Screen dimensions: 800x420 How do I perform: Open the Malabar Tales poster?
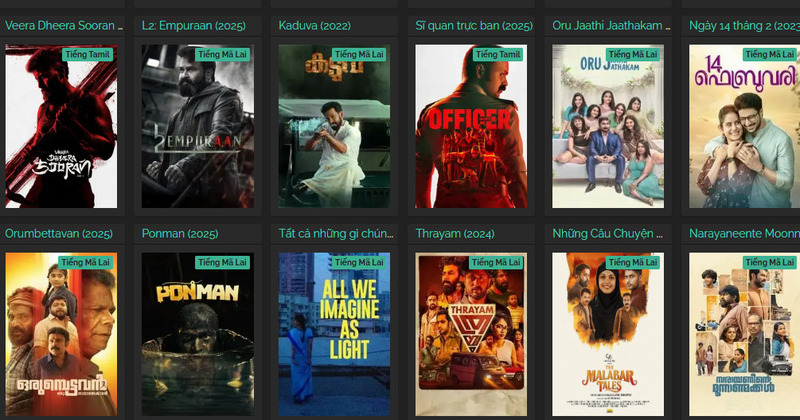608,334
